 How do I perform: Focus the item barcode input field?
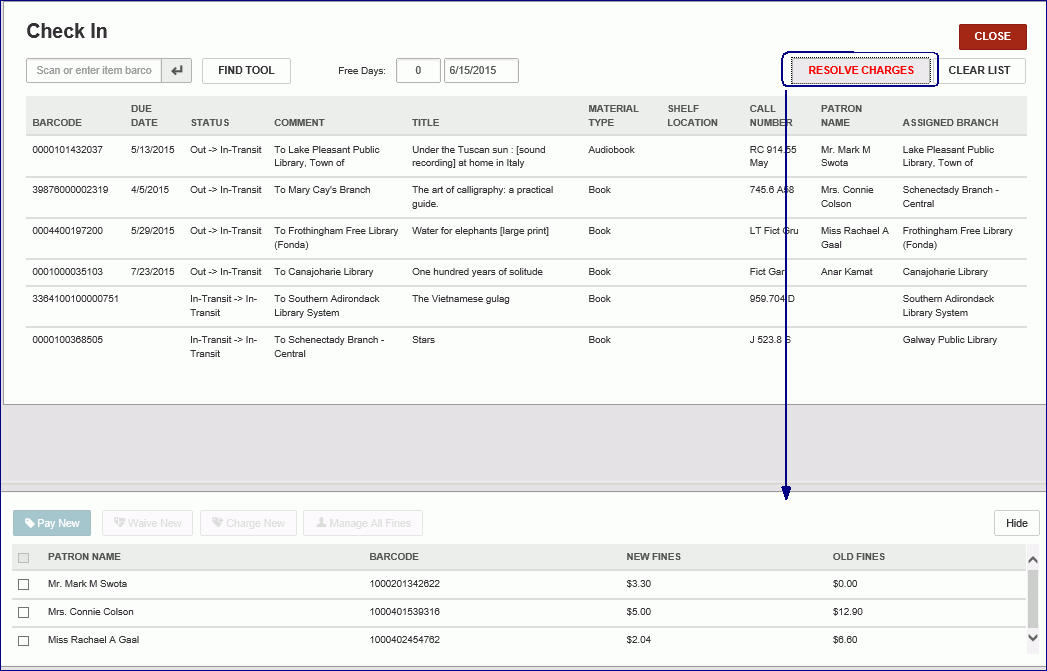coord(94,70)
